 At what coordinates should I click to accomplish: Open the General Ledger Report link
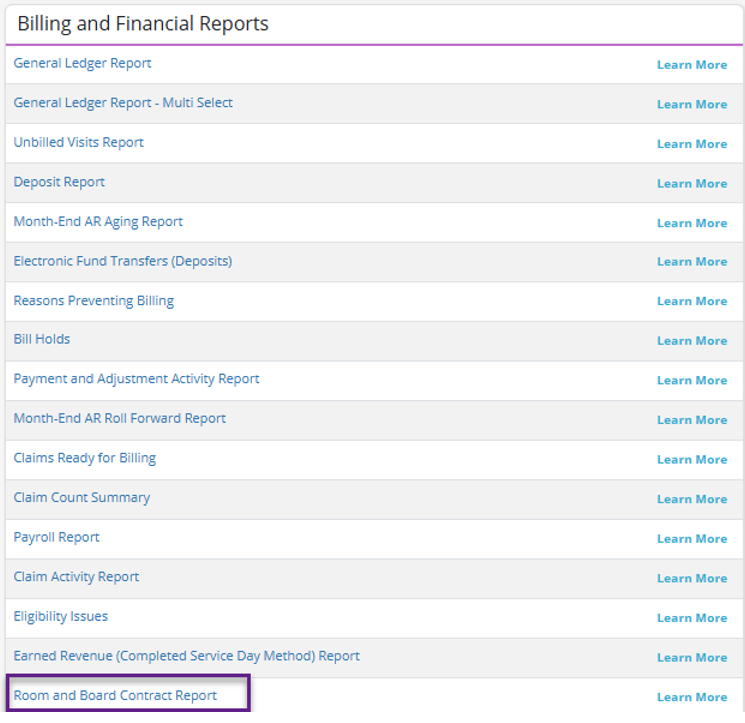(x=82, y=63)
